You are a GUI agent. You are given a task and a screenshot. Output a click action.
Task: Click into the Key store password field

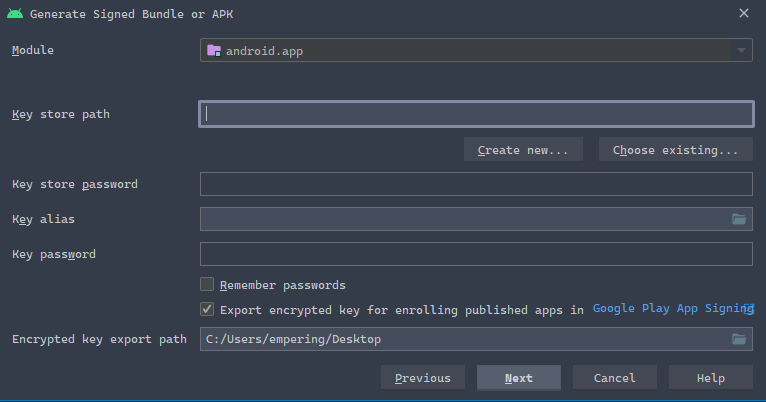476,184
